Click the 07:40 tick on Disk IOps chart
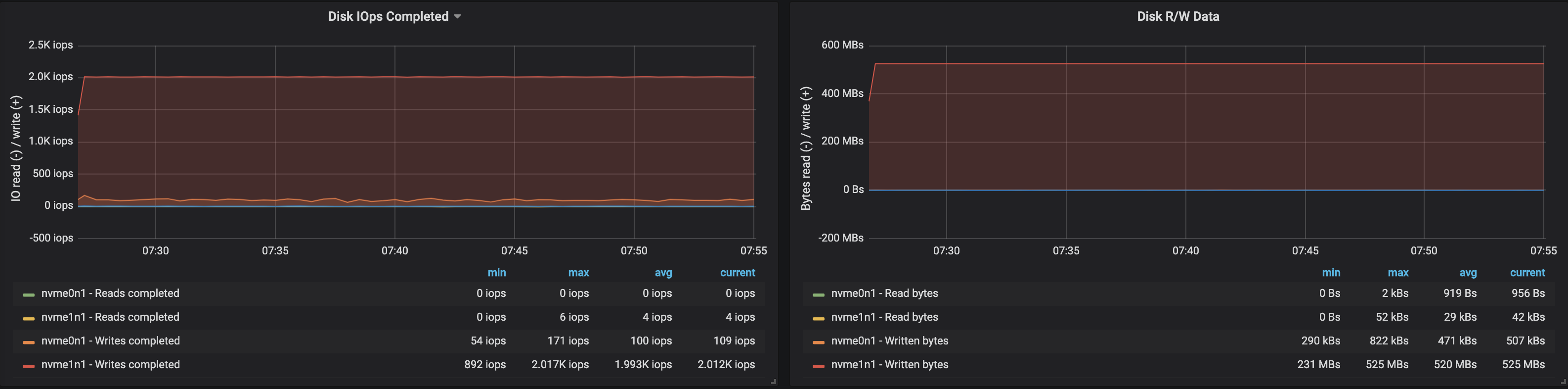The width and height of the screenshot is (1568, 389). click(x=394, y=250)
